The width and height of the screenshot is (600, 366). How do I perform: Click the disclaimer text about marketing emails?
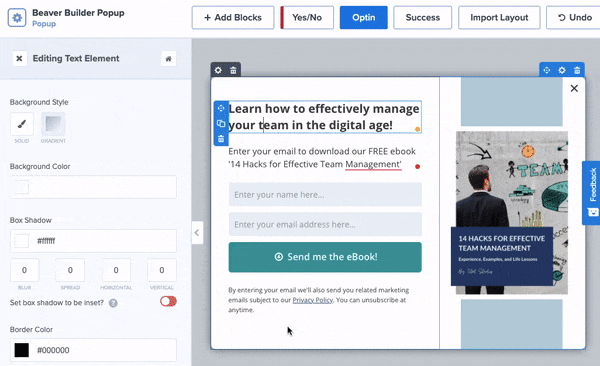coord(318,300)
